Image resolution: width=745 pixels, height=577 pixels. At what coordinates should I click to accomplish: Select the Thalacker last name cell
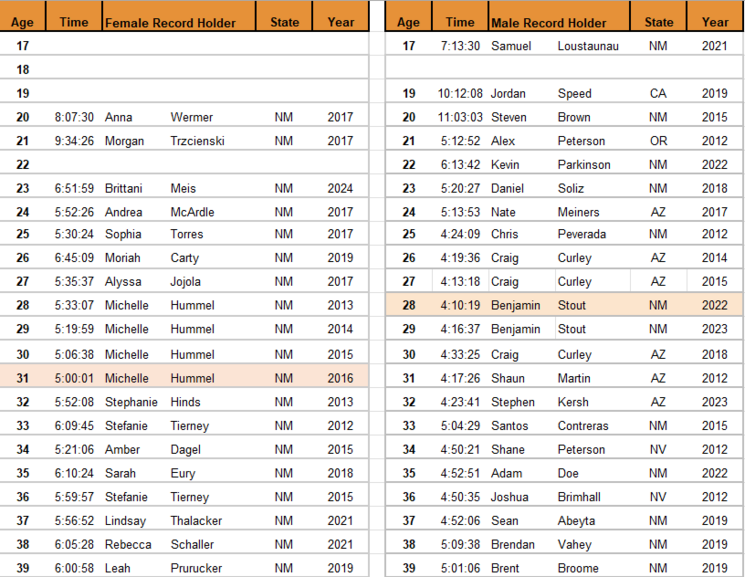(196, 521)
